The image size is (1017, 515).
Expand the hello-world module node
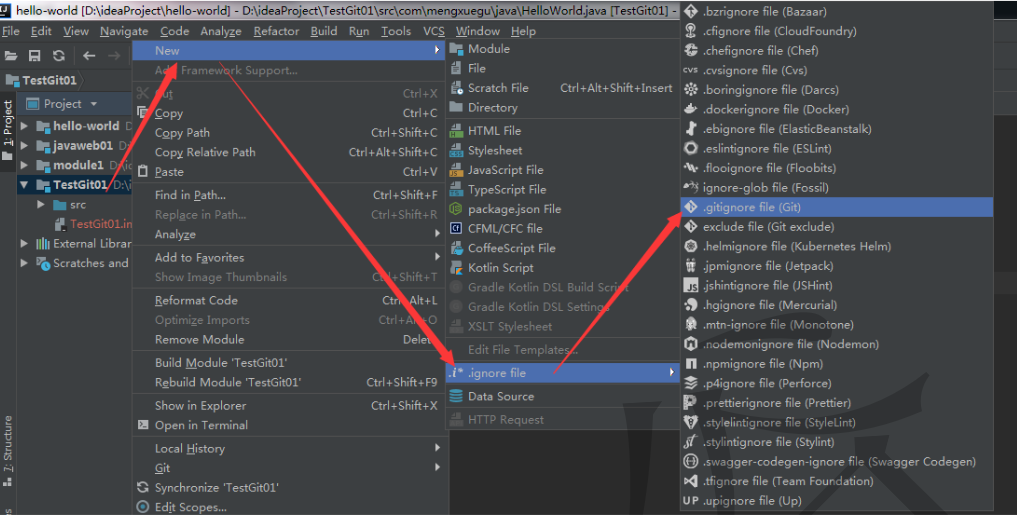click(25, 126)
